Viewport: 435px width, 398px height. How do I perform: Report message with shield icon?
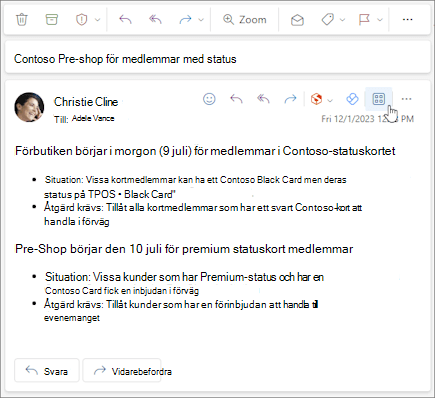coord(81,20)
